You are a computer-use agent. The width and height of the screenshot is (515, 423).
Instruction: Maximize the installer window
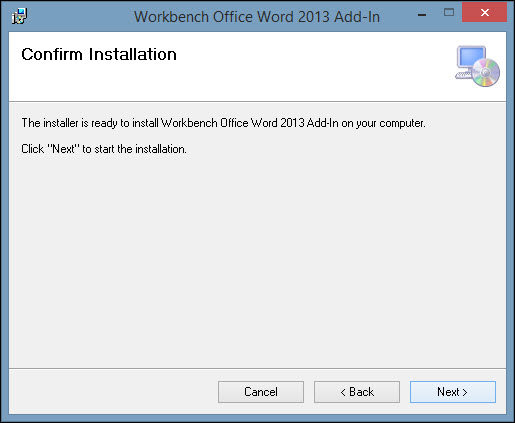click(x=449, y=13)
